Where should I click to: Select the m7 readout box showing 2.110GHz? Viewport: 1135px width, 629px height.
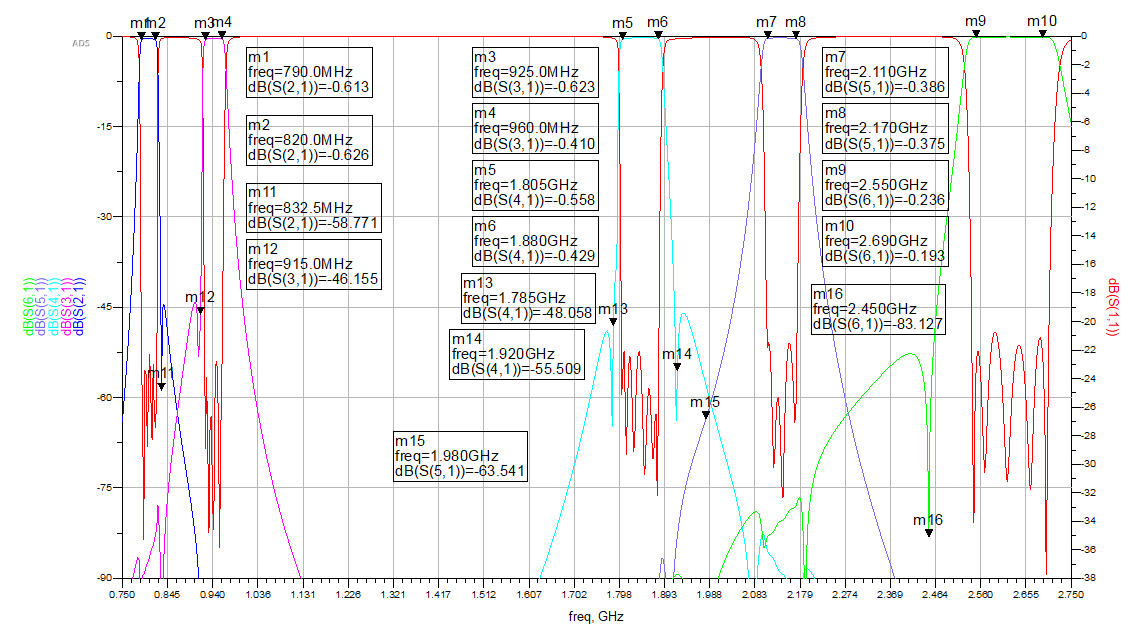pyautogui.click(x=884, y=72)
